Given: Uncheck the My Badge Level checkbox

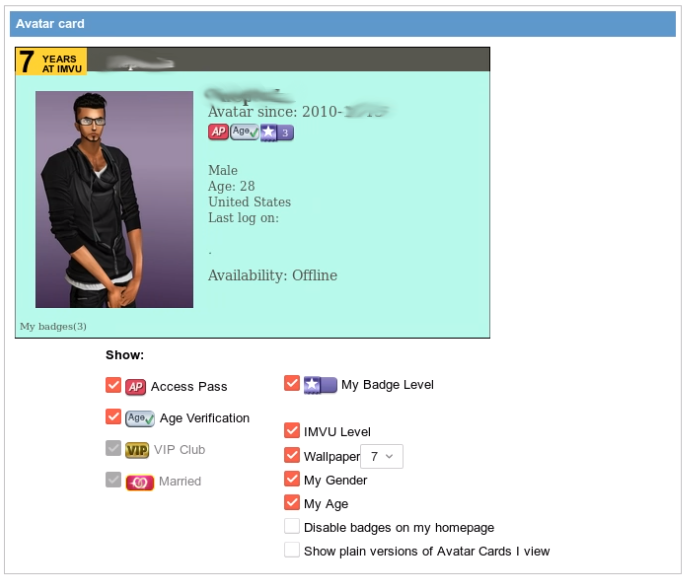Looking at the screenshot, I should [292, 383].
